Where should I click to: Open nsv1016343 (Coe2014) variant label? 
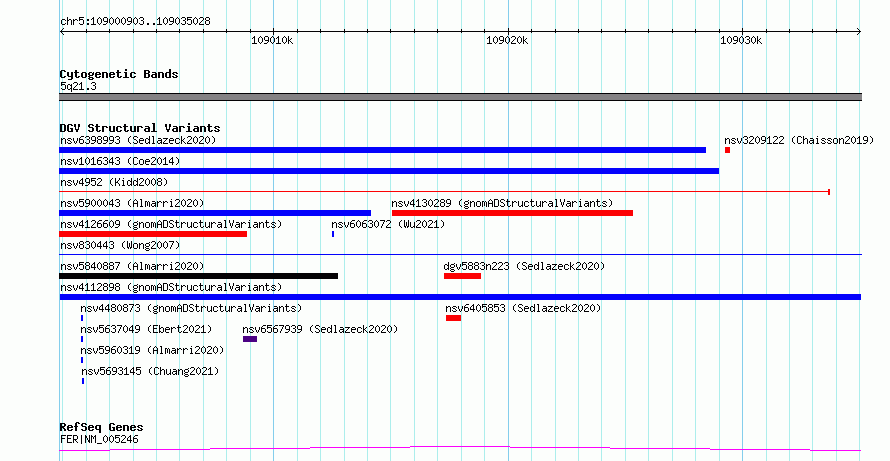120,161
